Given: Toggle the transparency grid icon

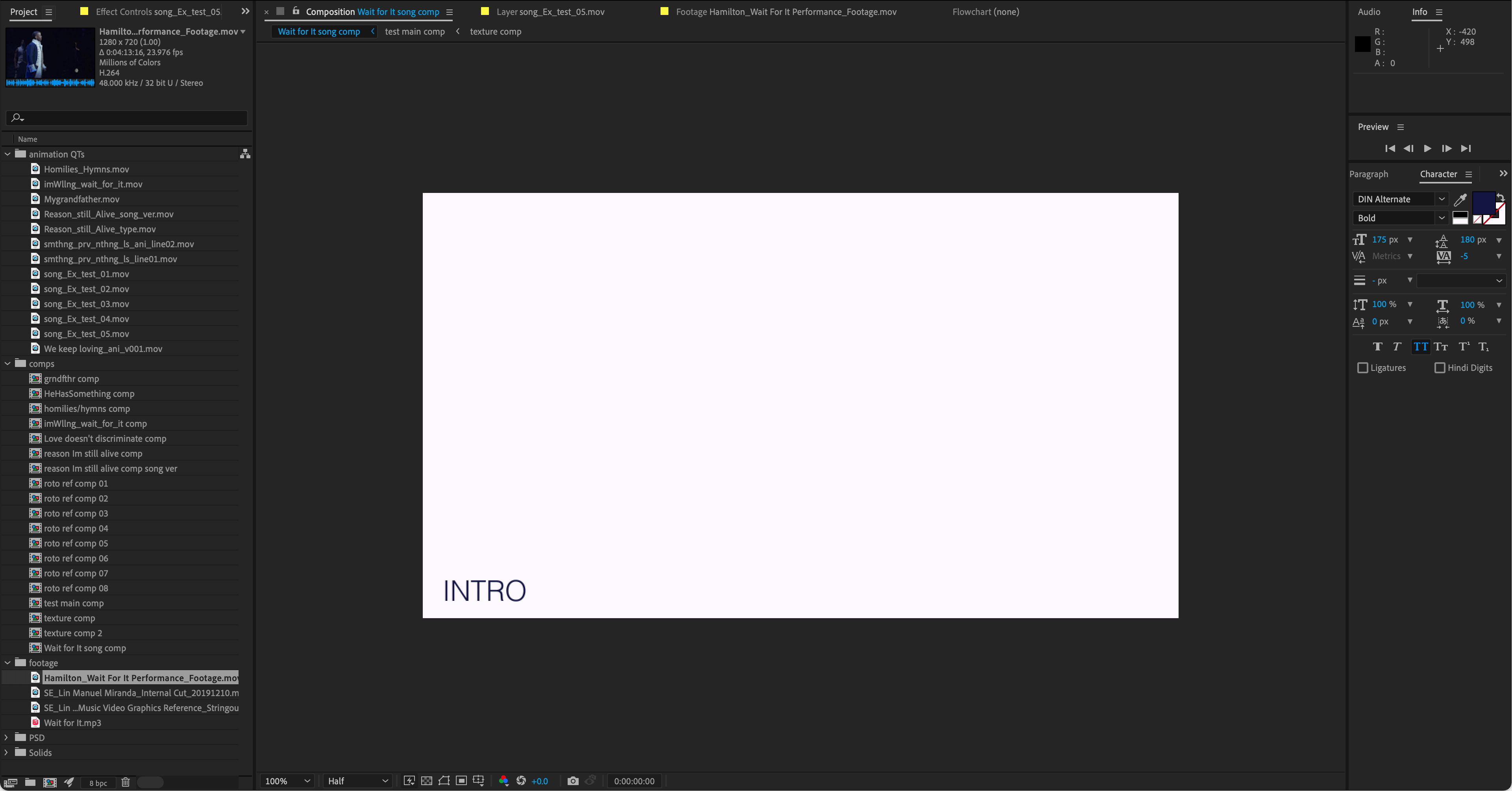Looking at the screenshot, I should click(427, 780).
